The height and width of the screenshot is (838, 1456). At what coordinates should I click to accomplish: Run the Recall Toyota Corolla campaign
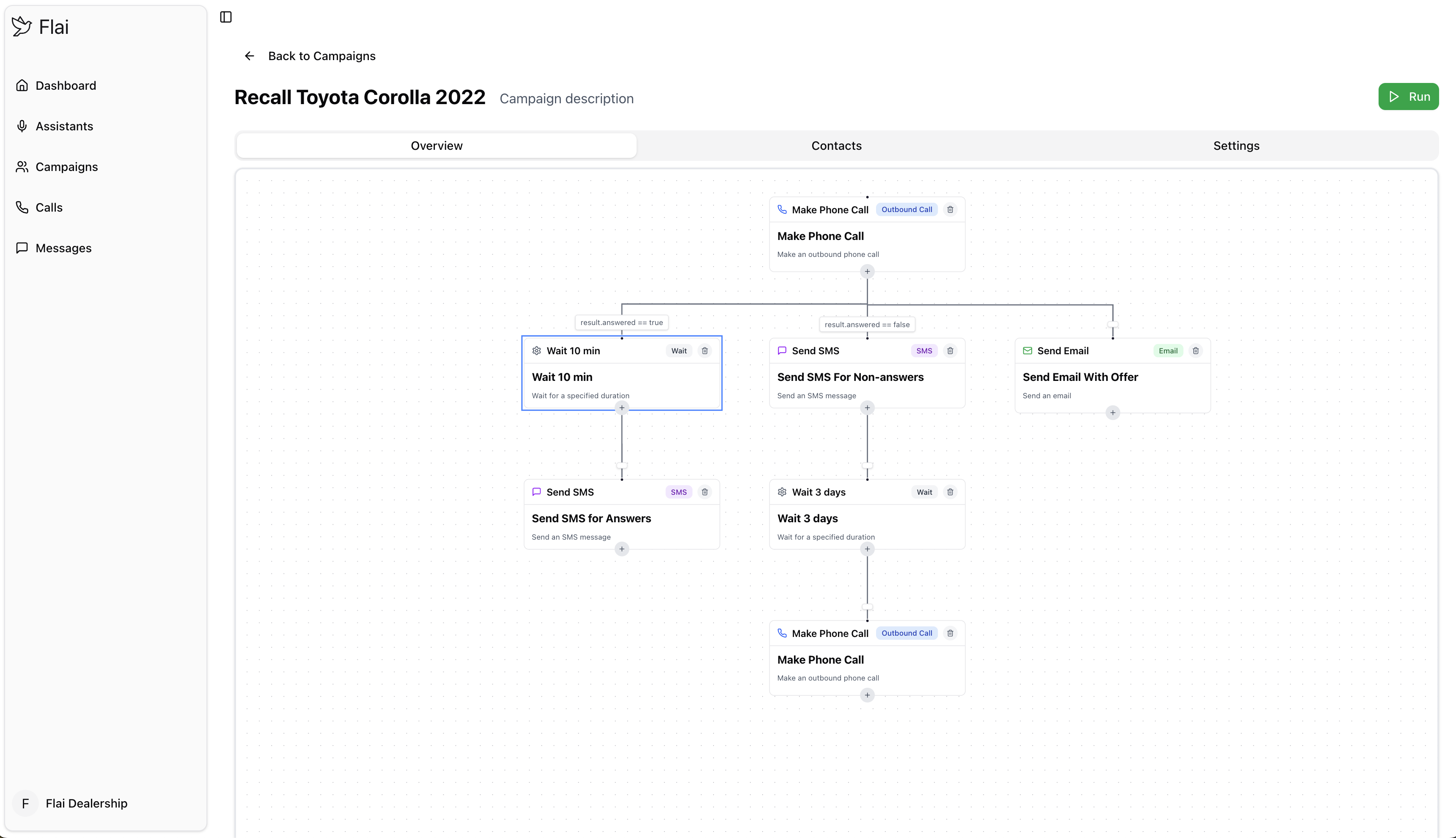tap(1408, 96)
